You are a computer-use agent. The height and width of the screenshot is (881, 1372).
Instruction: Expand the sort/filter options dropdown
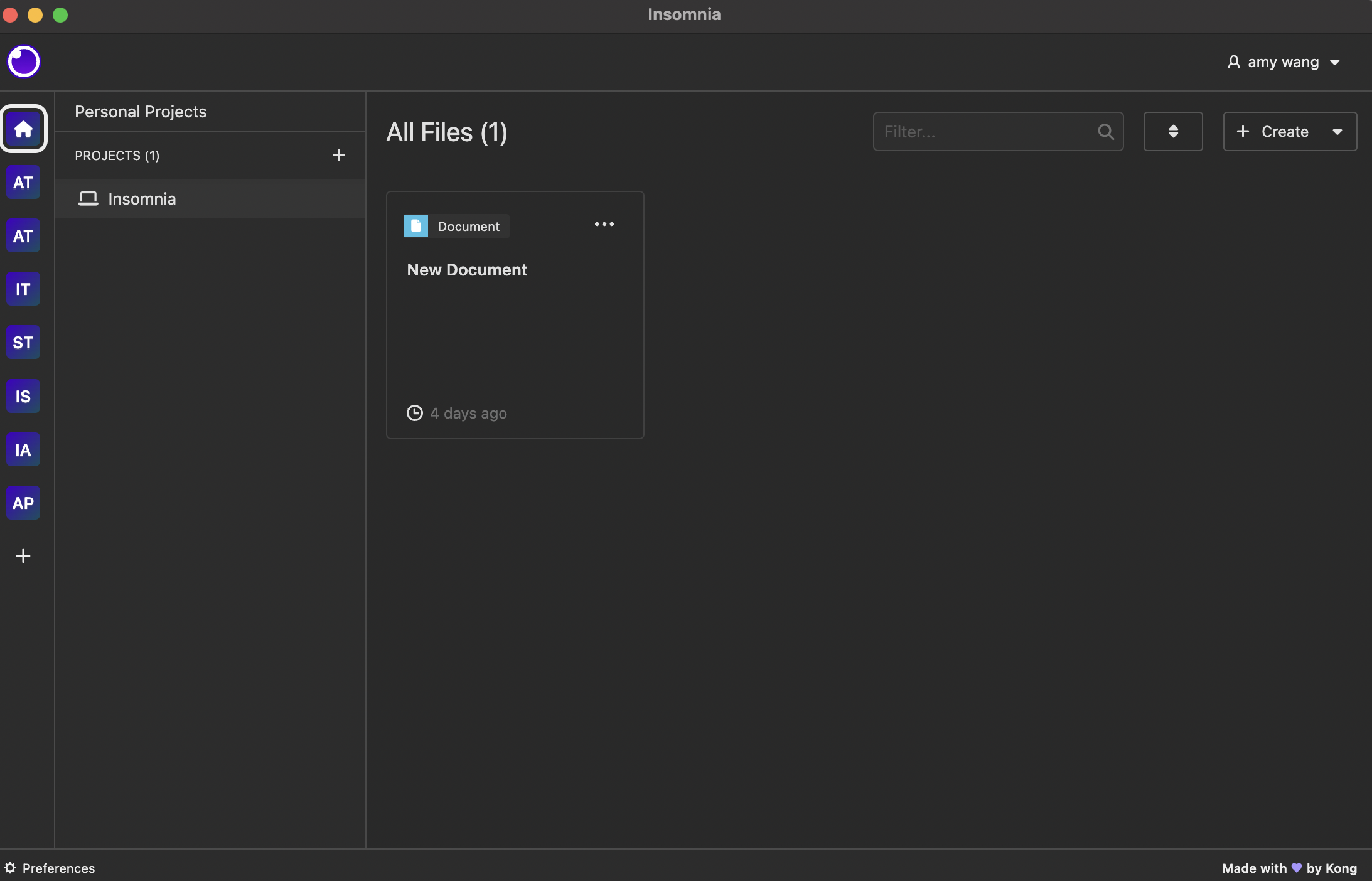[x=1172, y=131]
